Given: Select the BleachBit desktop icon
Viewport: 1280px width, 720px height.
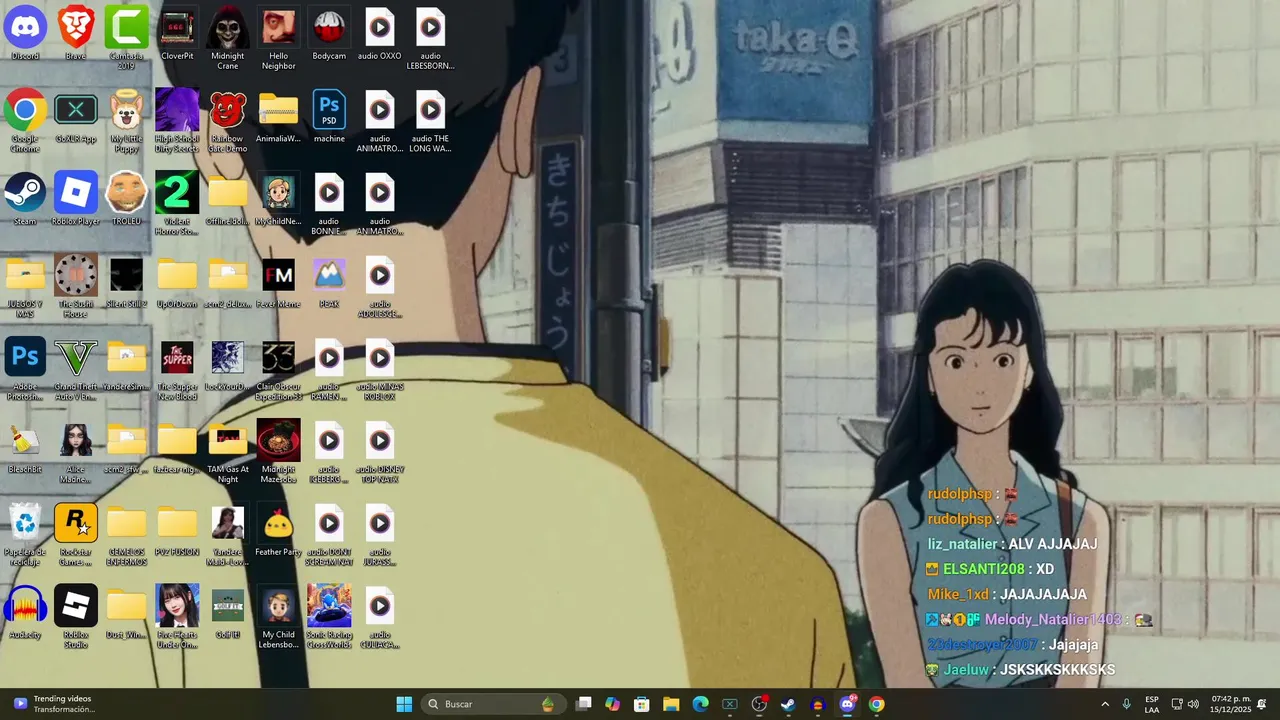Looking at the screenshot, I should click(x=25, y=447).
